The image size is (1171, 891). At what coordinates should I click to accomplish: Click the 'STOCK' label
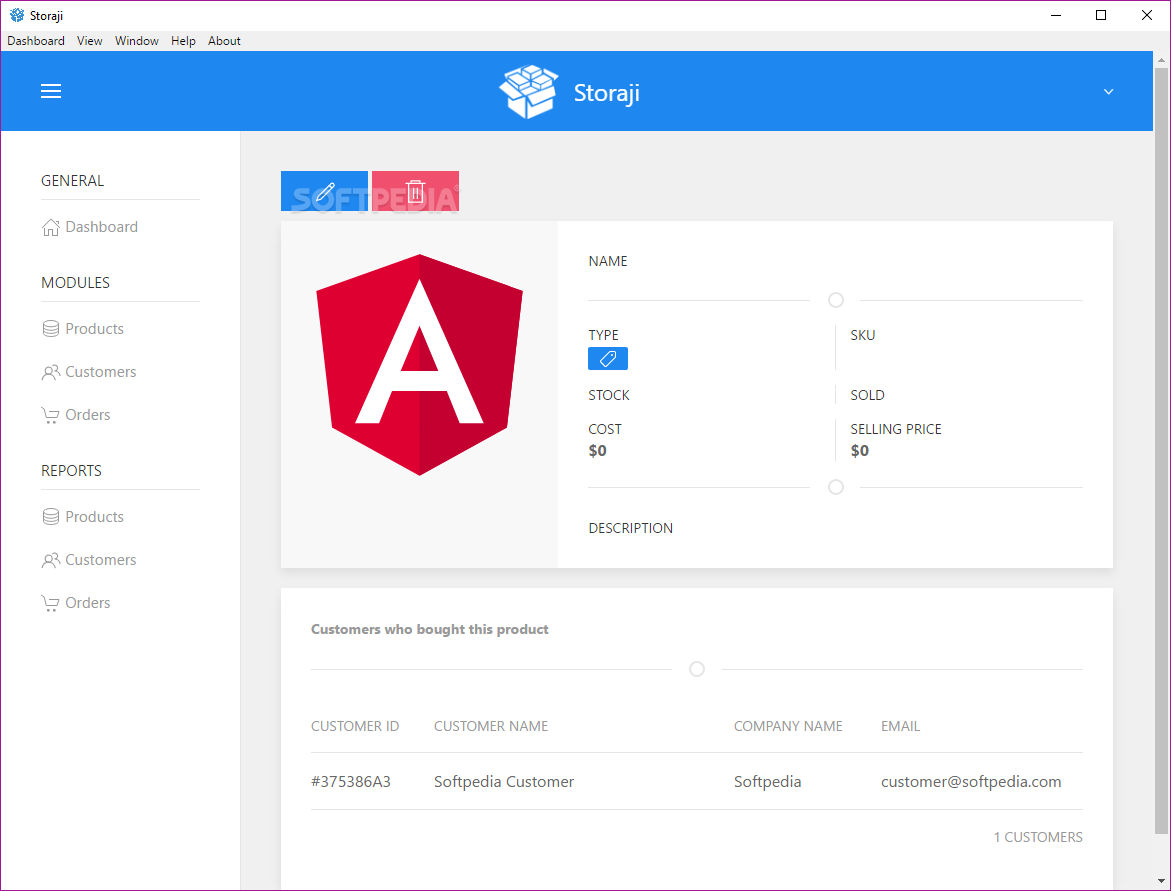point(609,395)
